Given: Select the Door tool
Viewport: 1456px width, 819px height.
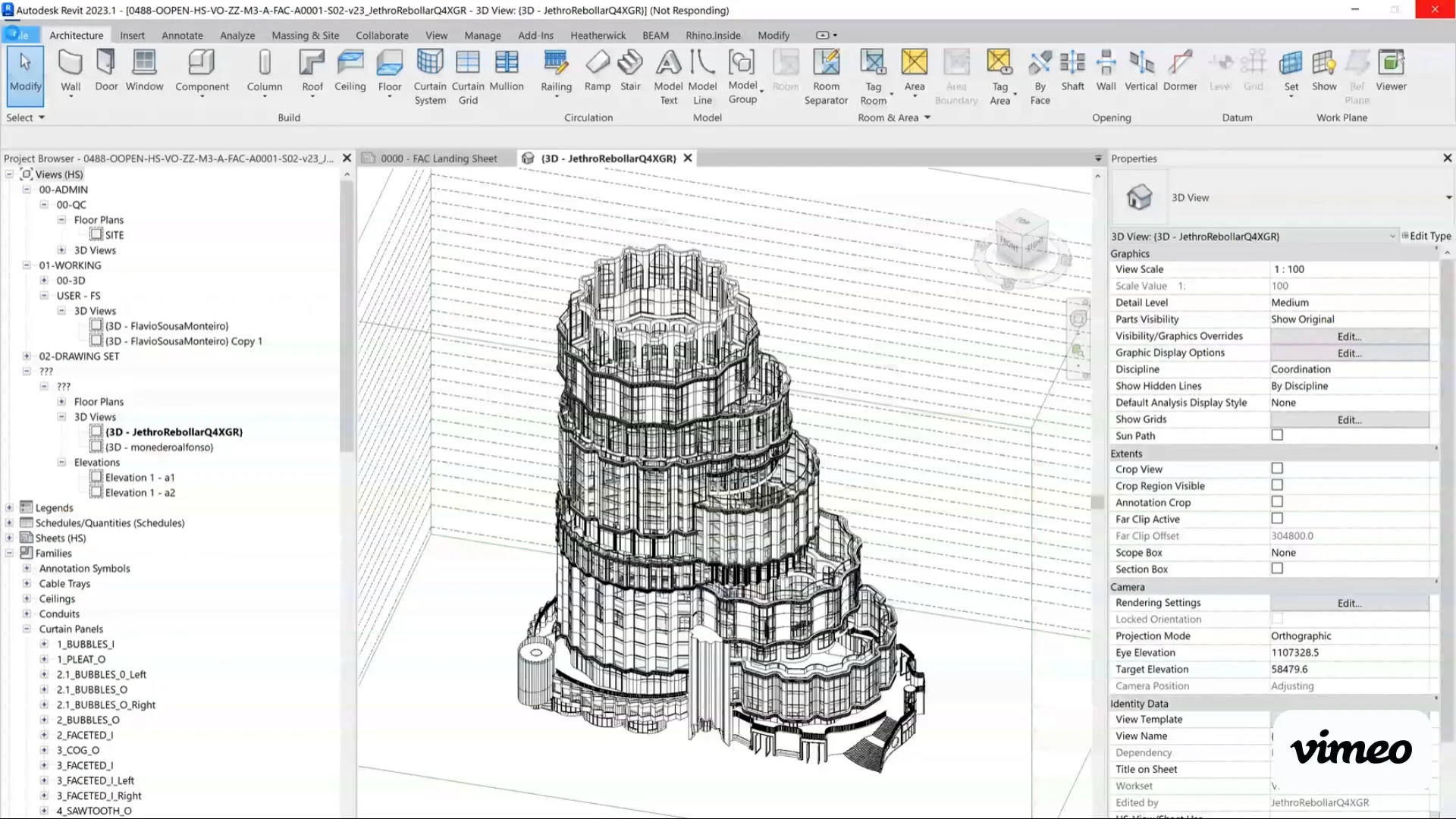Looking at the screenshot, I should [x=106, y=72].
